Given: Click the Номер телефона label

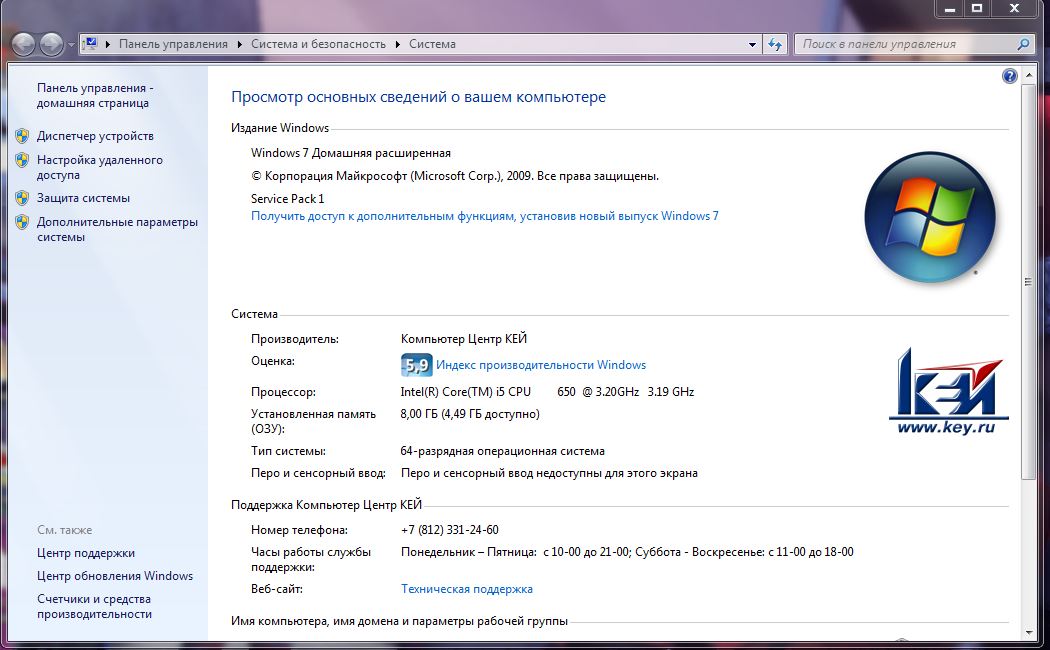Looking at the screenshot, I should [x=299, y=530].
